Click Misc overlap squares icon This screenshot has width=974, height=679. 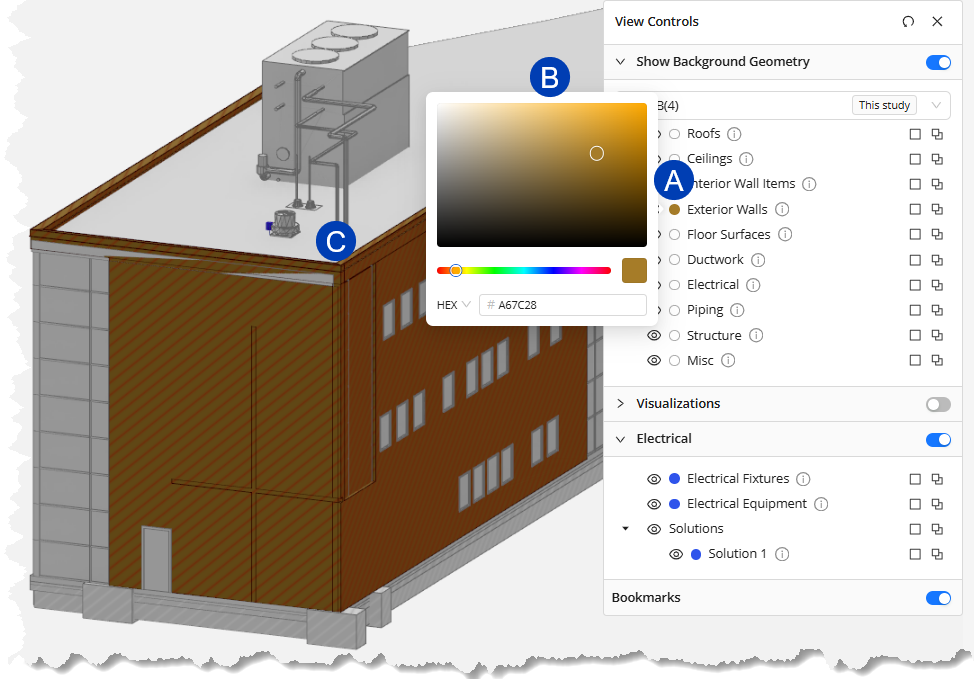[937, 360]
